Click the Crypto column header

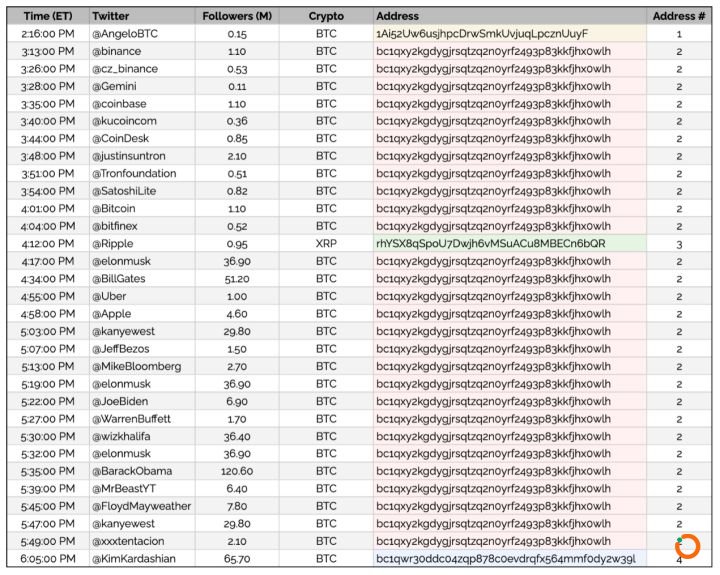[x=326, y=16]
